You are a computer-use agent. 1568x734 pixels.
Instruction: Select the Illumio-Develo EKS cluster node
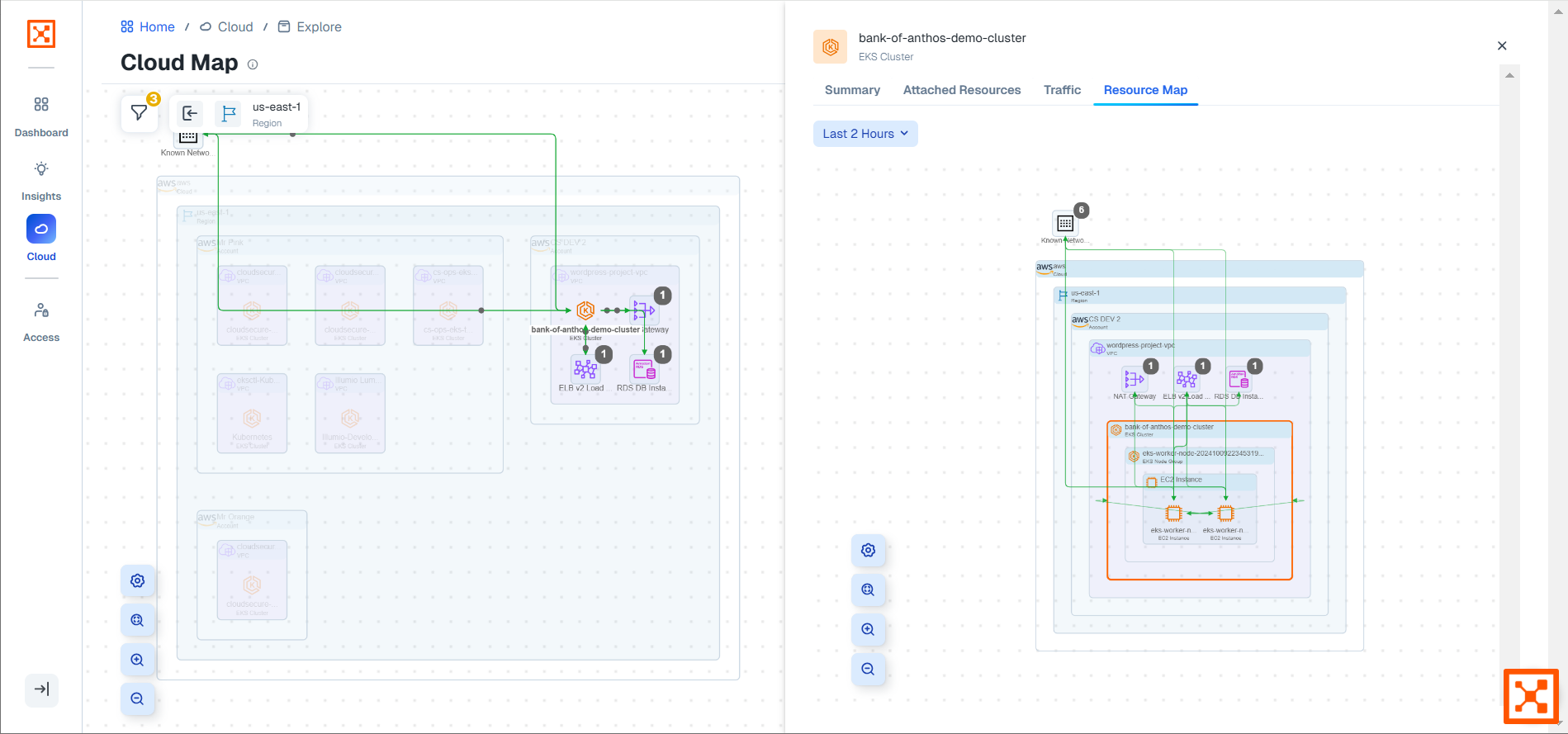[x=350, y=419]
